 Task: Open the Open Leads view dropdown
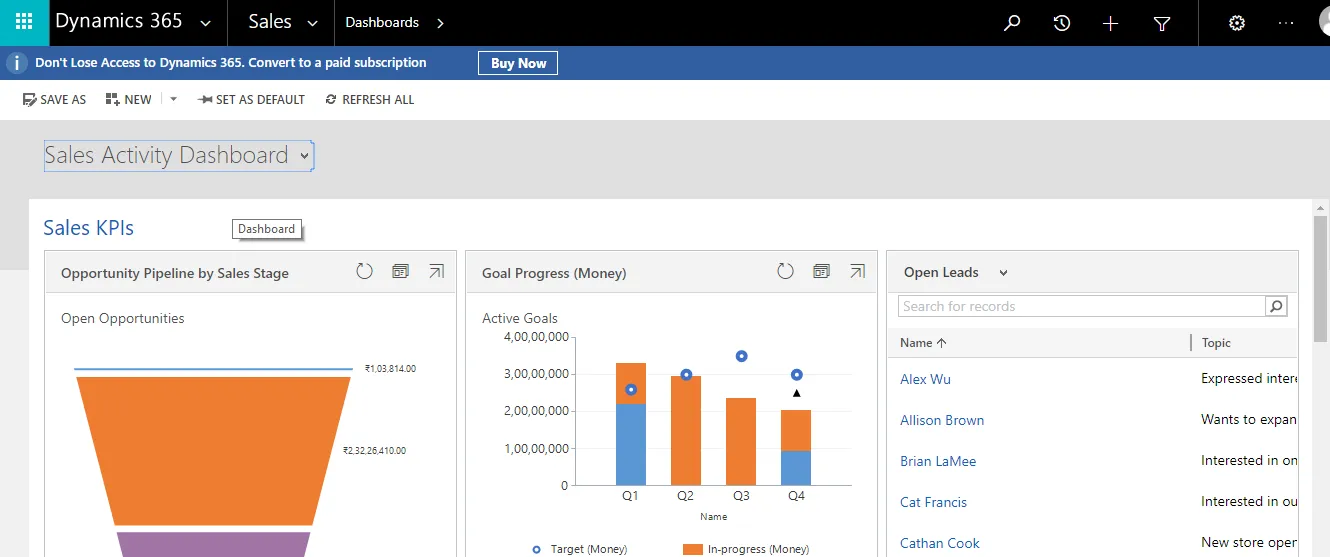(x=1004, y=273)
